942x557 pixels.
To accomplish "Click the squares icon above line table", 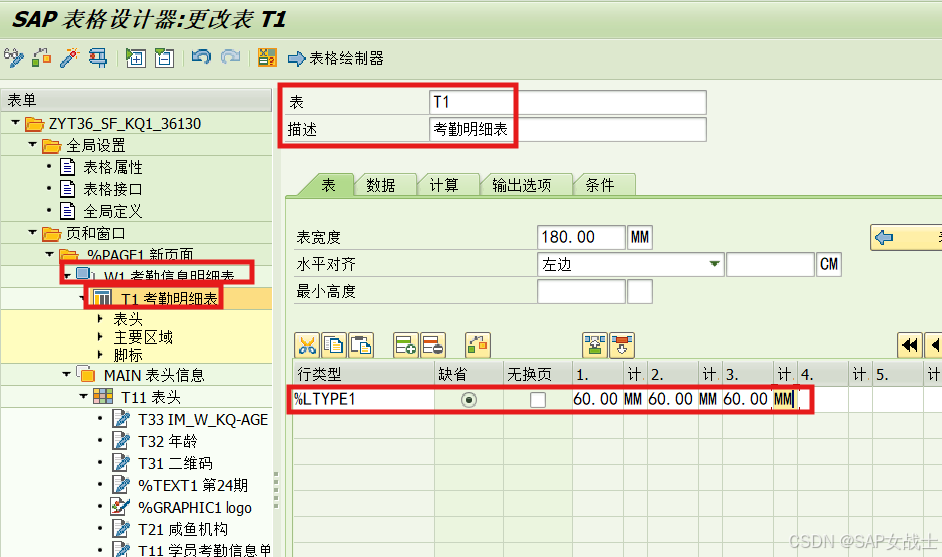I will click(478, 345).
